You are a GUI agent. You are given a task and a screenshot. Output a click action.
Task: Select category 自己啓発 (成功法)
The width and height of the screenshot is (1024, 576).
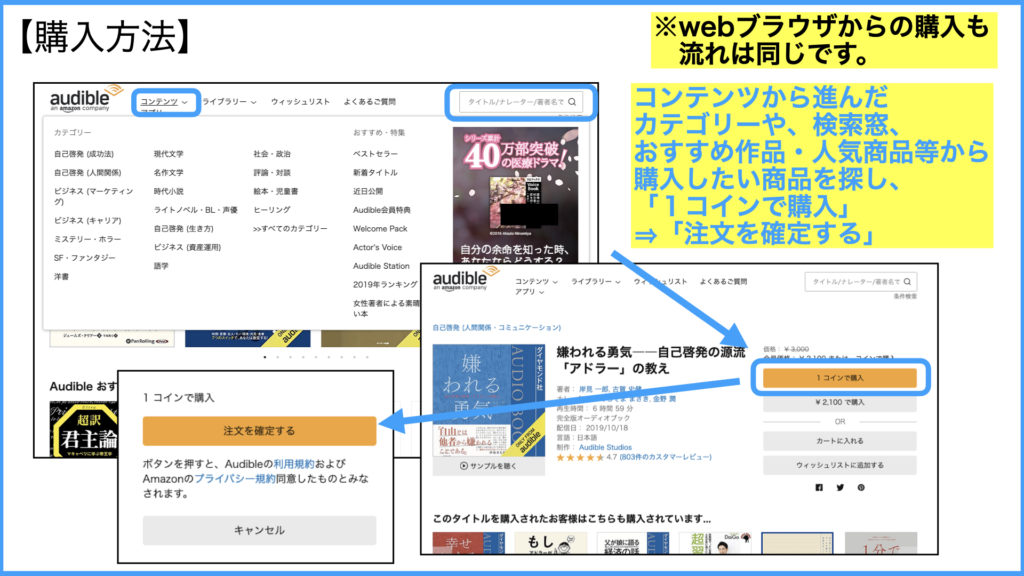pos(84,154)
